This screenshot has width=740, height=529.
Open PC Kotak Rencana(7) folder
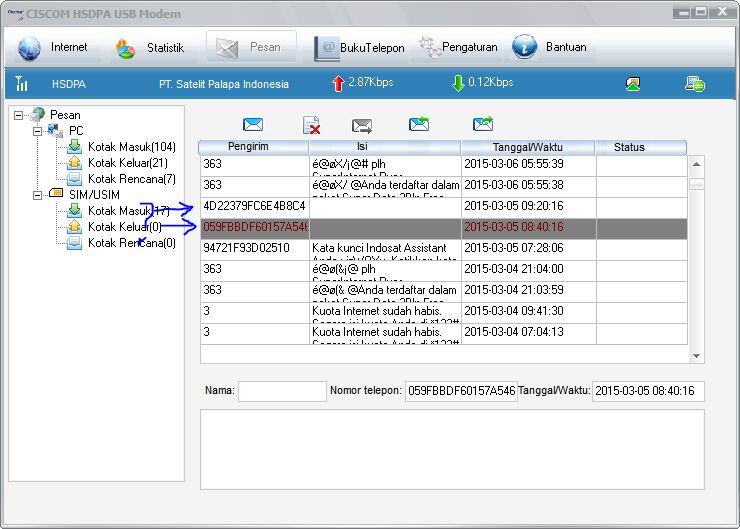tap(132, 179)
